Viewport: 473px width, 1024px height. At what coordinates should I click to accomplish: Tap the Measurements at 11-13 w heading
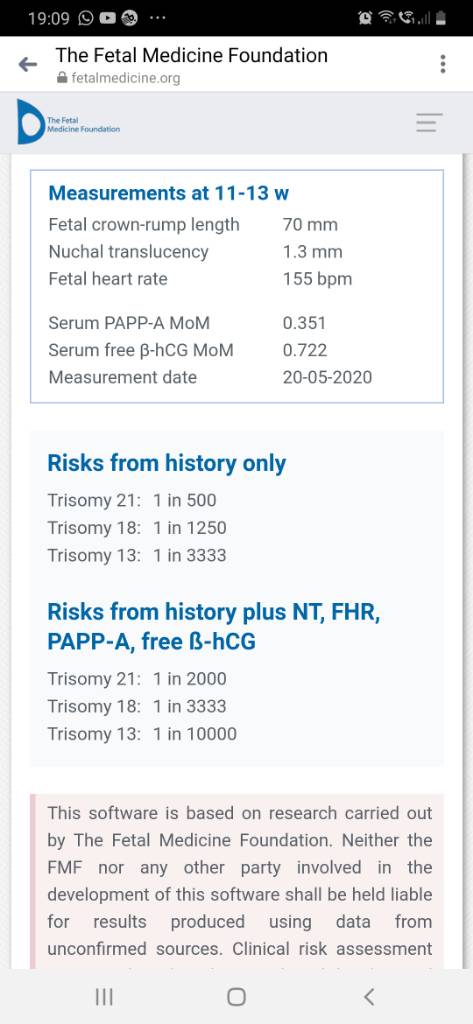[169, 193]
